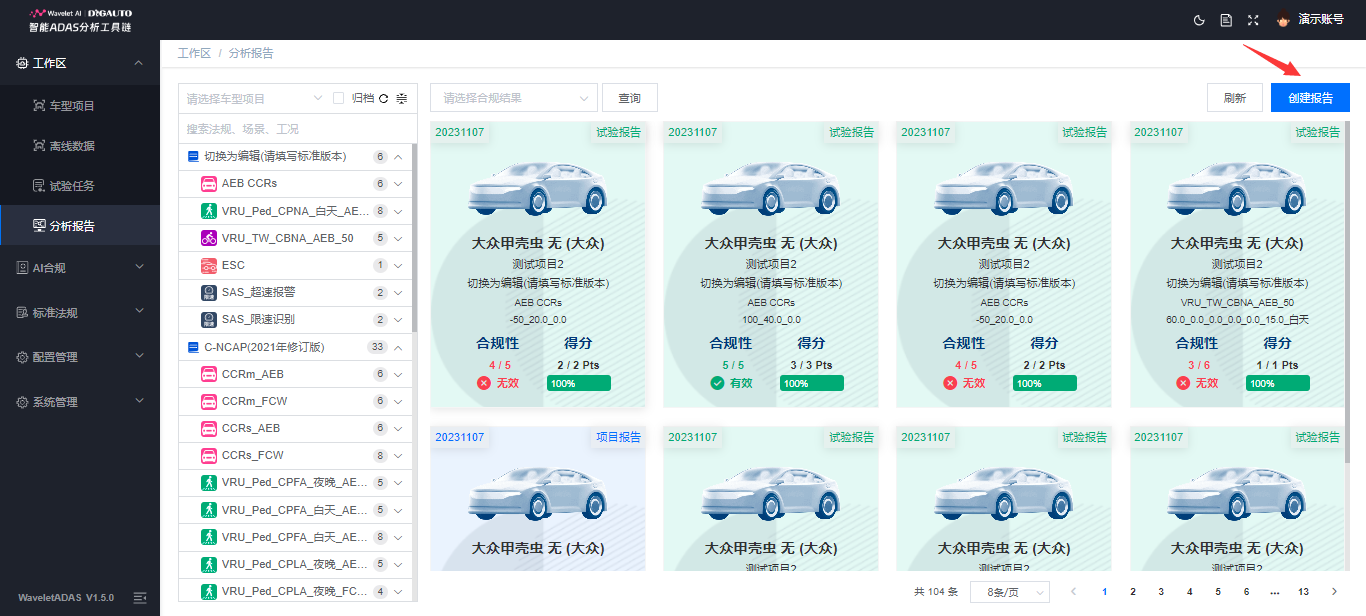Screen dimensions: 1366x616
Task: Open 离线数据 in the sidebar
Action: tap(80, 145)
